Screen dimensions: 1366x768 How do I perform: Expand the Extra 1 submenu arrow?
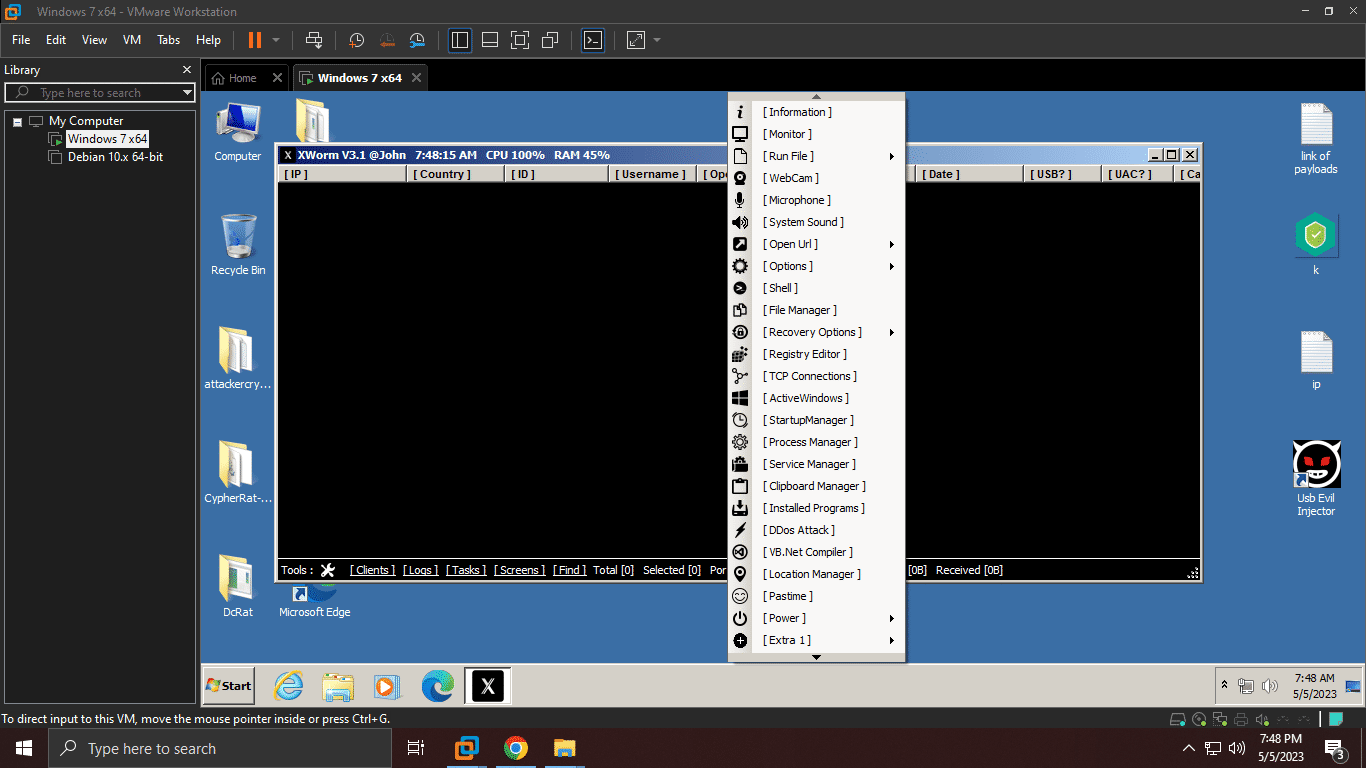point(891,640)
